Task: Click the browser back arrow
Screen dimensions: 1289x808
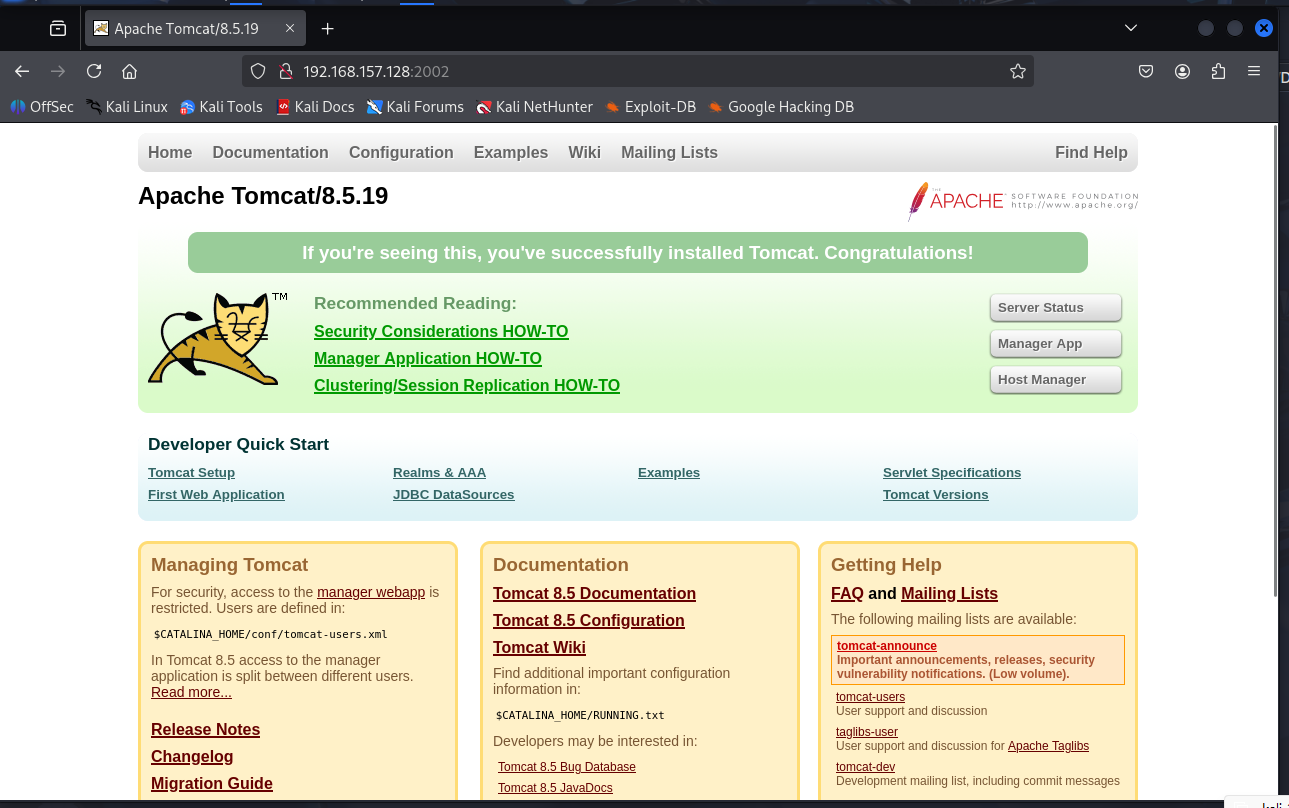Action: tap(22, 71)
